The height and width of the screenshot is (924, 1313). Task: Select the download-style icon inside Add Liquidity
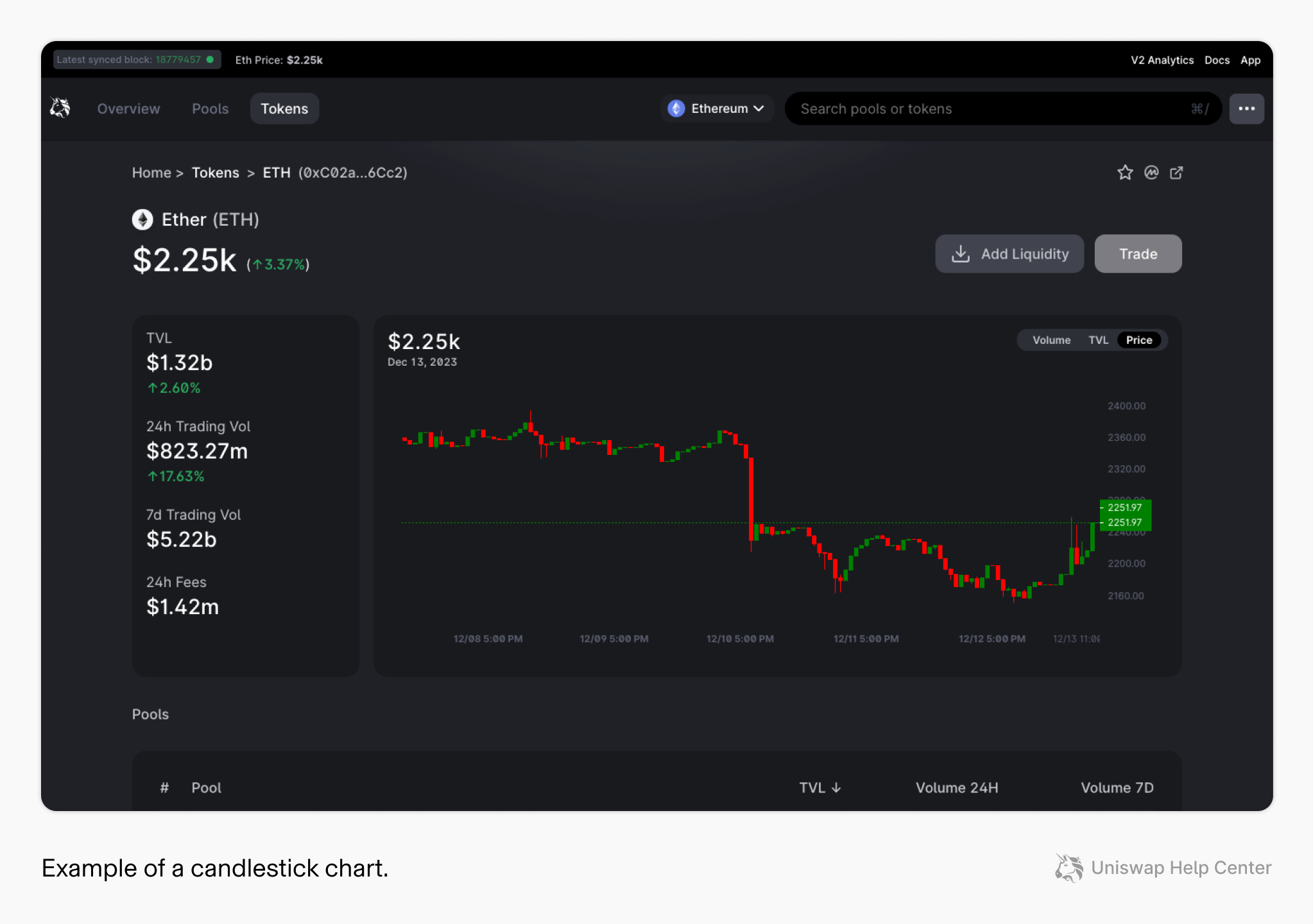point(961,253)
